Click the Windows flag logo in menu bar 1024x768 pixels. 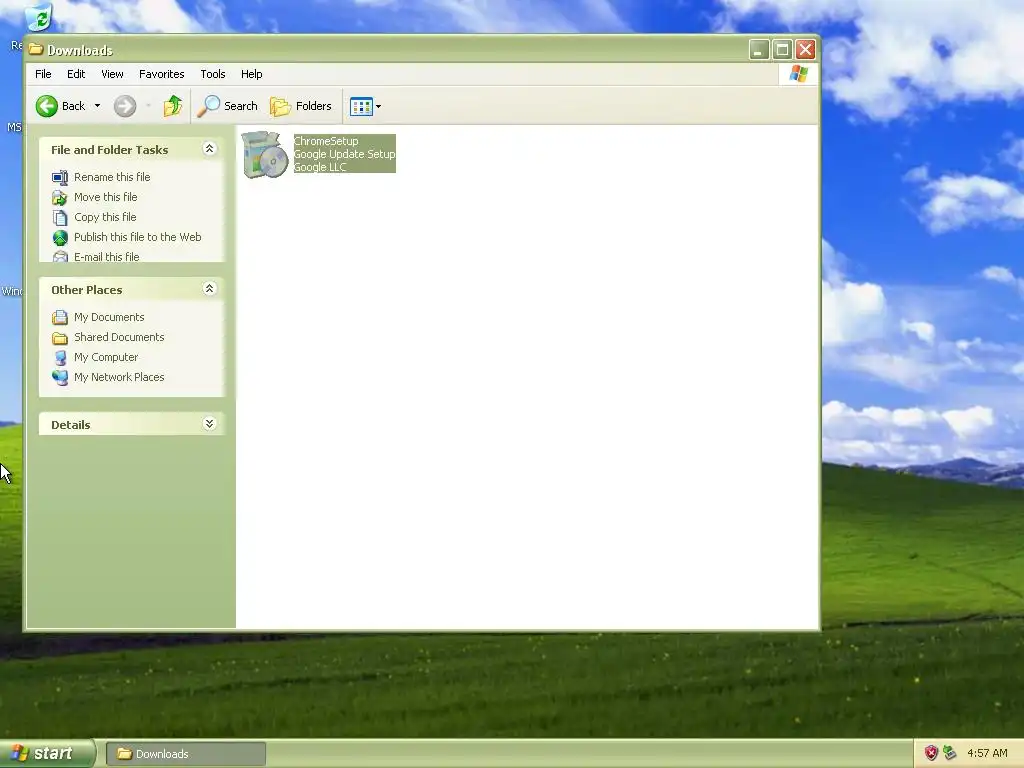[798, 74]
